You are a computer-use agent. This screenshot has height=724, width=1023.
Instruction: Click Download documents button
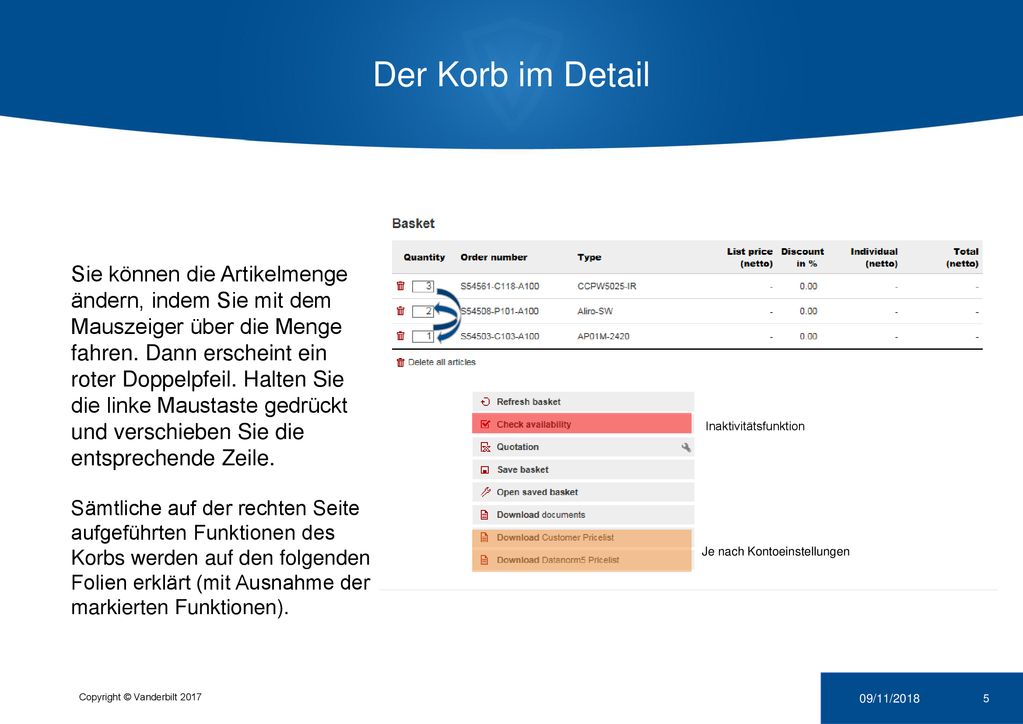tap(583, 515)
